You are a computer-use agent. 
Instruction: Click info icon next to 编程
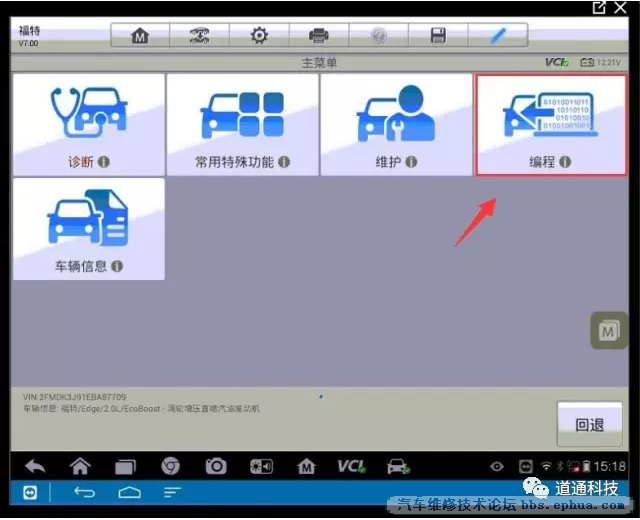point(565,162)
